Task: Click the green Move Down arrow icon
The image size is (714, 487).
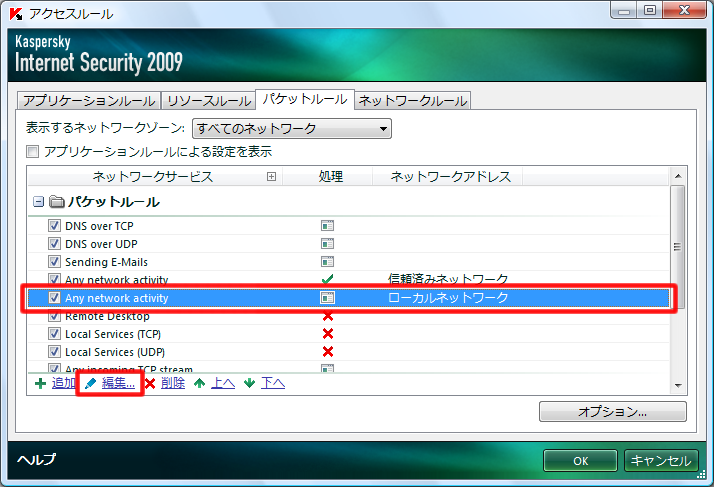Action: pos(249,383)
